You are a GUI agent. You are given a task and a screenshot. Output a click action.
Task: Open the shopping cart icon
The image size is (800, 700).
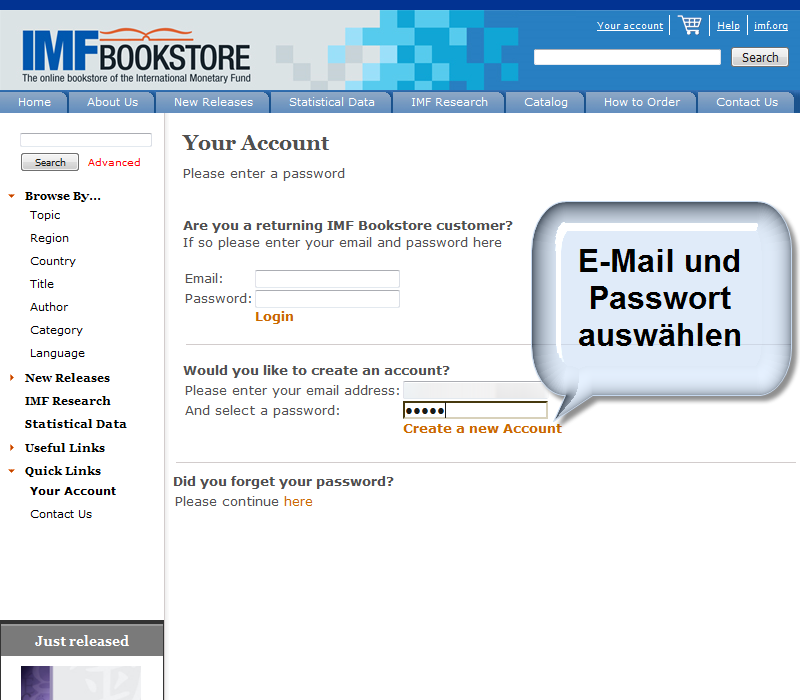point(689,25)
